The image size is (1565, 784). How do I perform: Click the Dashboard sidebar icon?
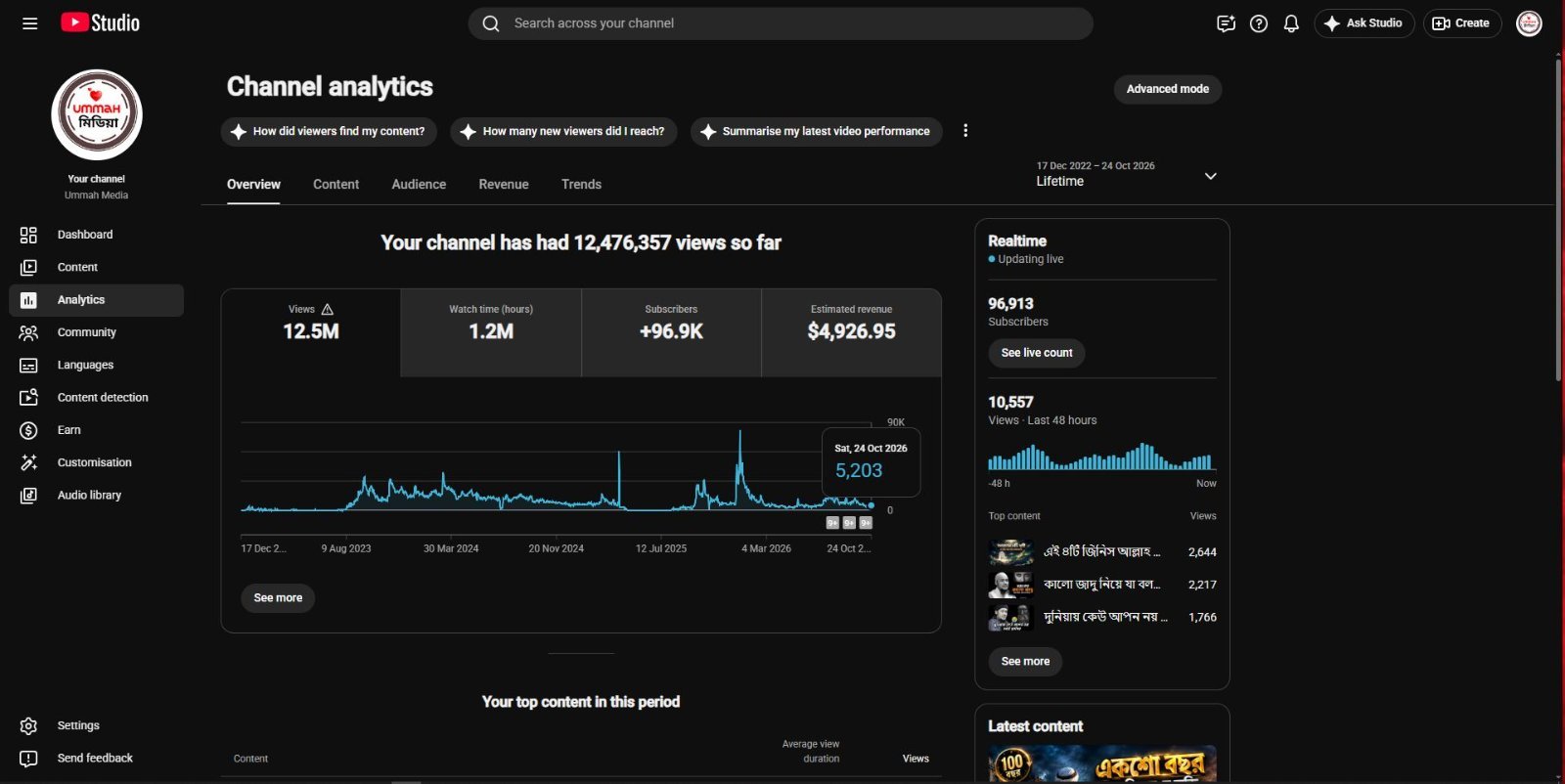(28, 235)
